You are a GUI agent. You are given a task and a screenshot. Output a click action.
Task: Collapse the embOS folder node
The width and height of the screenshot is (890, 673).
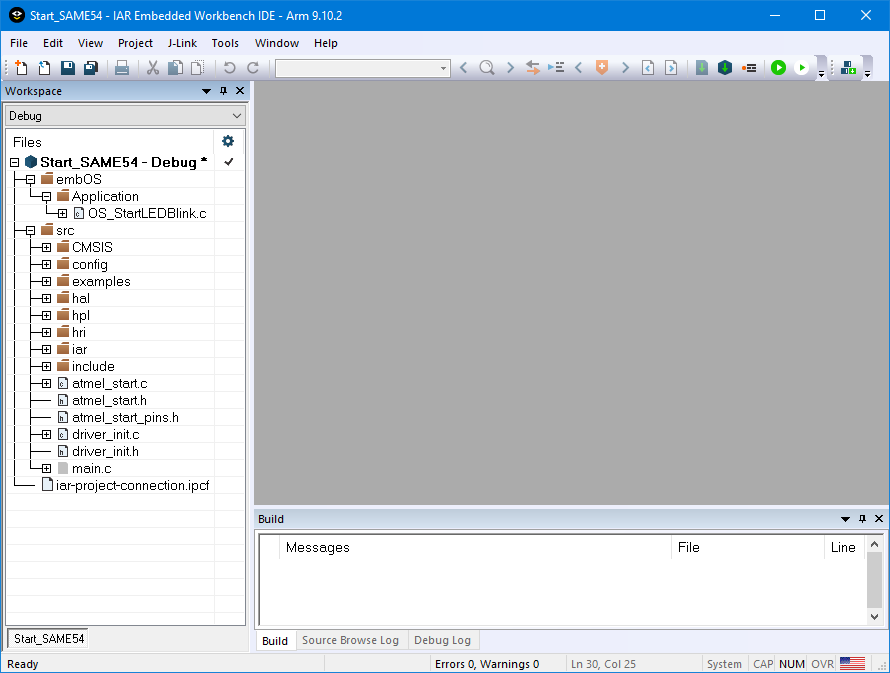[30, 179]
